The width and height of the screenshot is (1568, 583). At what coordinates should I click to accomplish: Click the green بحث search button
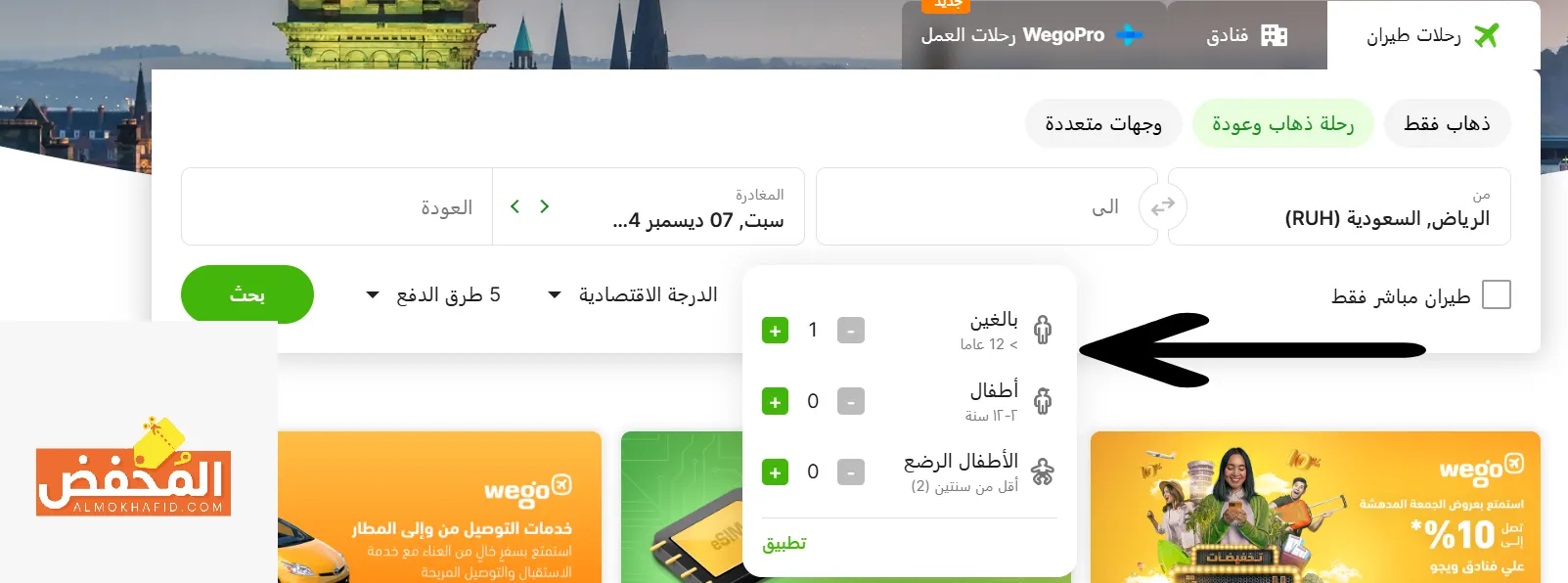point(247,294)
